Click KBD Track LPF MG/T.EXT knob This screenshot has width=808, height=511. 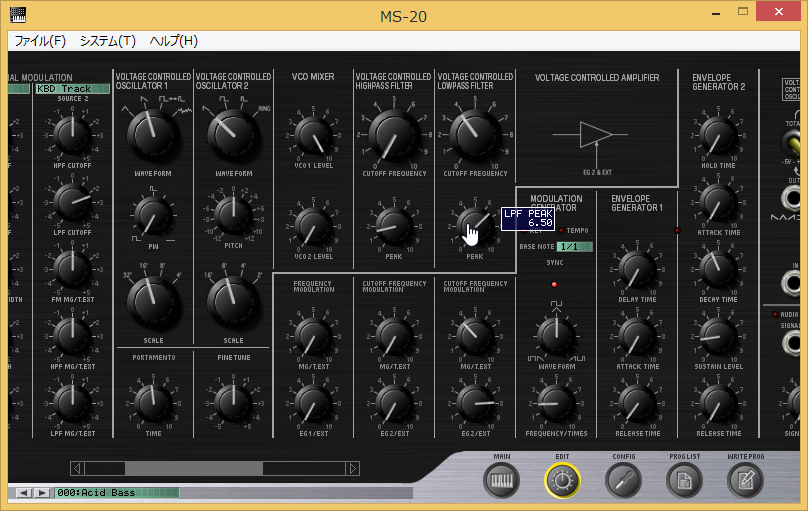72,403
